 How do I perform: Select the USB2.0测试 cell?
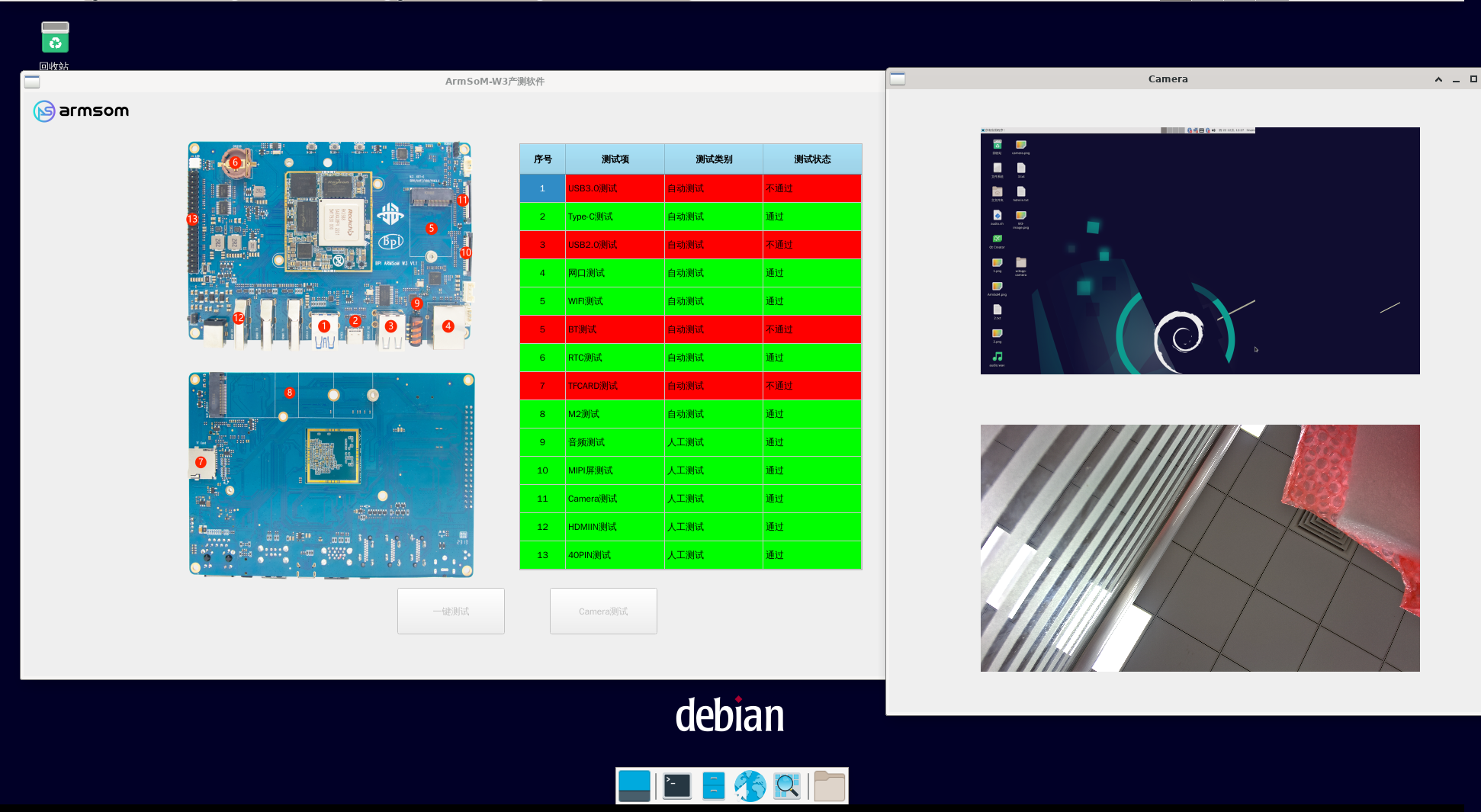coord(615,245)
